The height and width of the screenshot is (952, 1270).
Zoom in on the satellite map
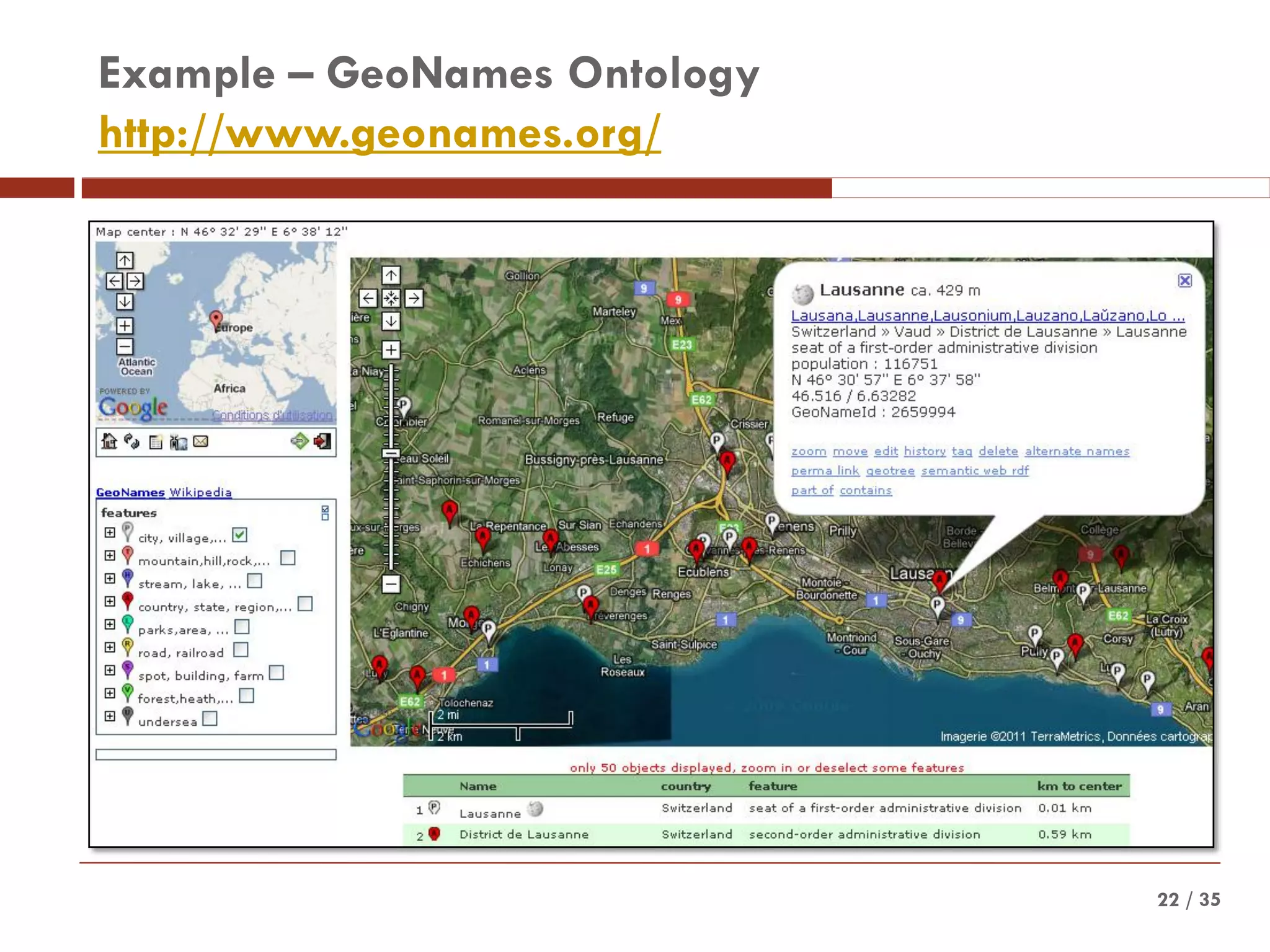coord(391,350)
